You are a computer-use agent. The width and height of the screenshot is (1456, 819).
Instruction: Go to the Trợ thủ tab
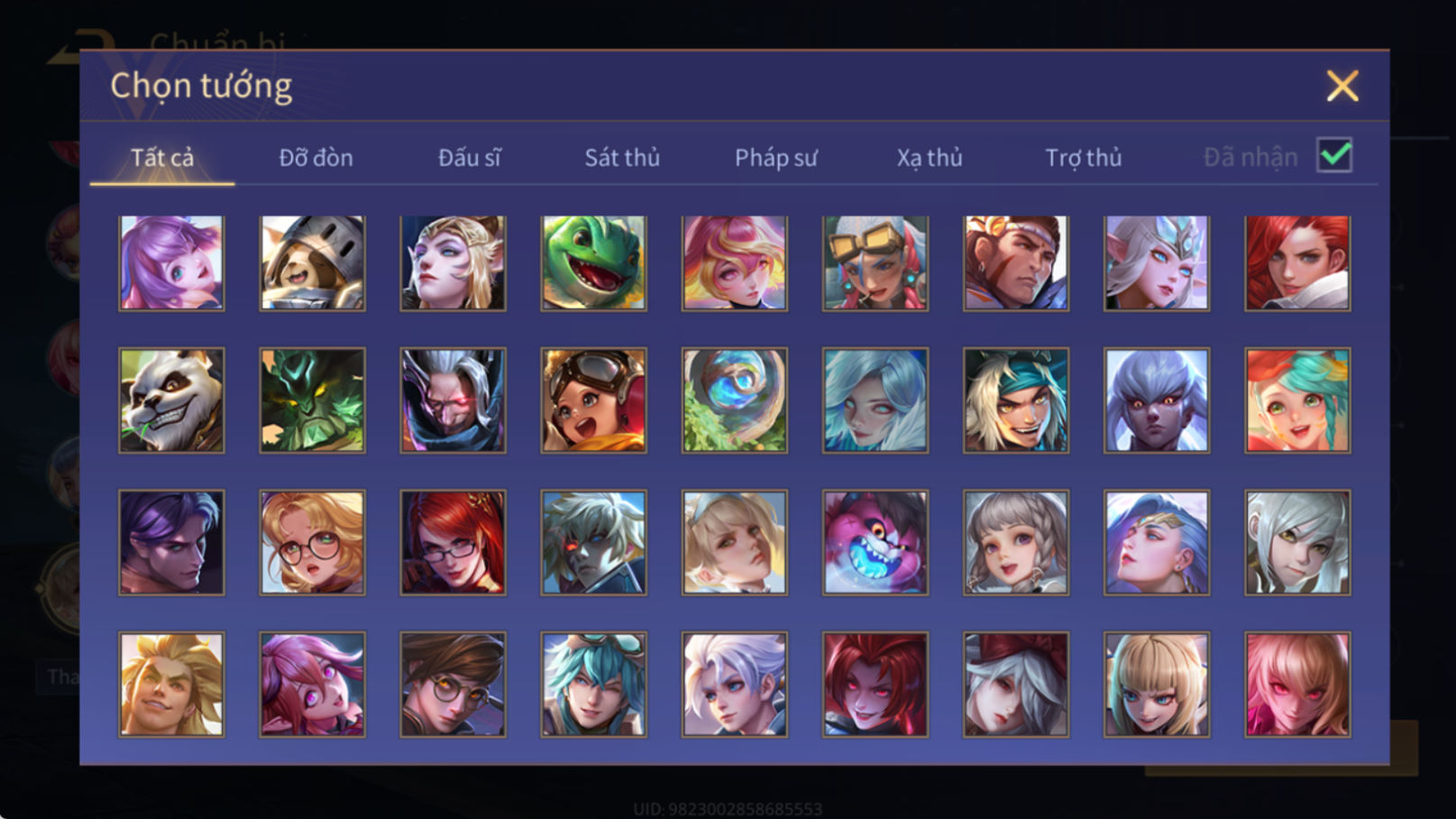point(1083,158)
